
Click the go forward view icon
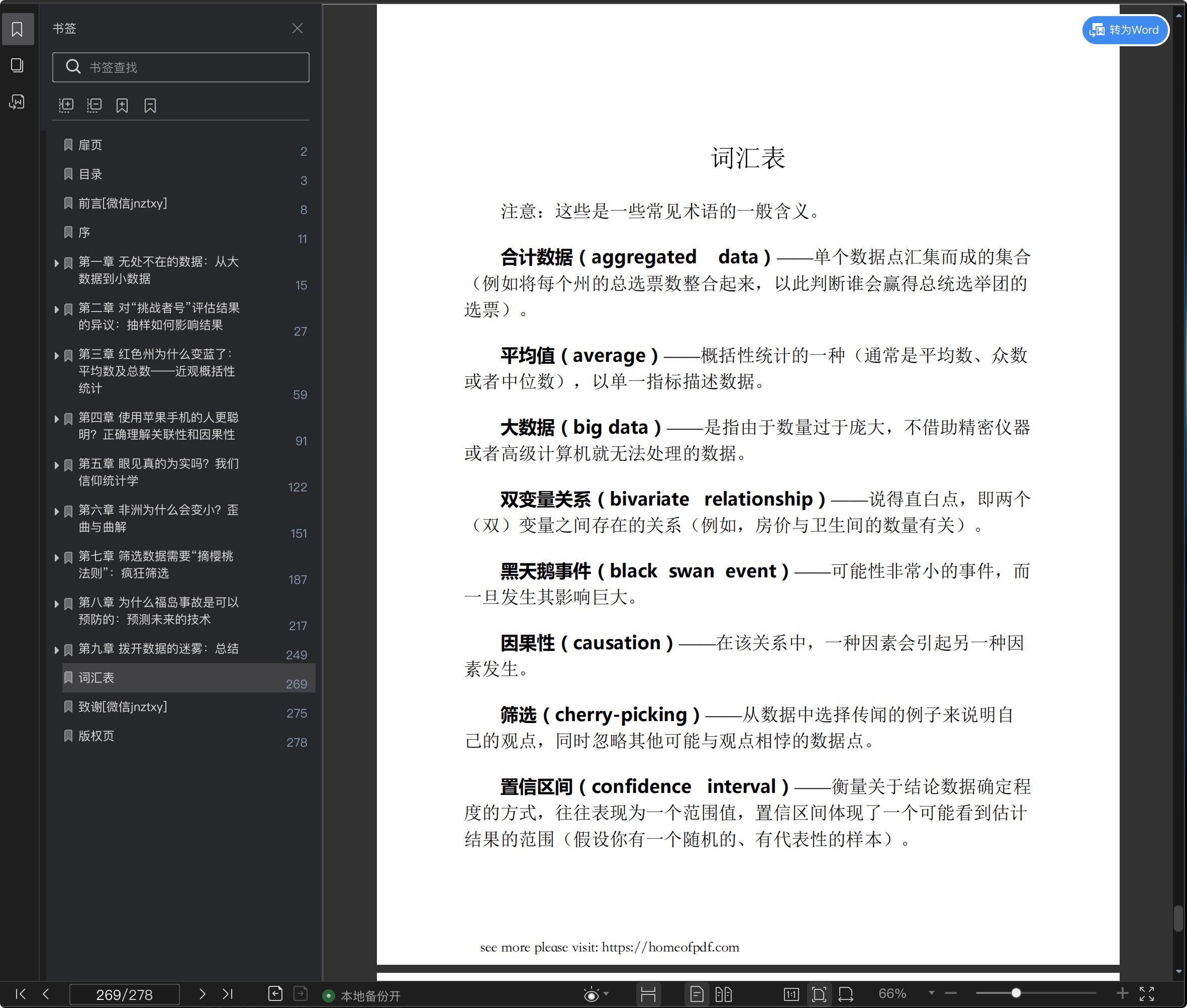click(x=301, y=994)
